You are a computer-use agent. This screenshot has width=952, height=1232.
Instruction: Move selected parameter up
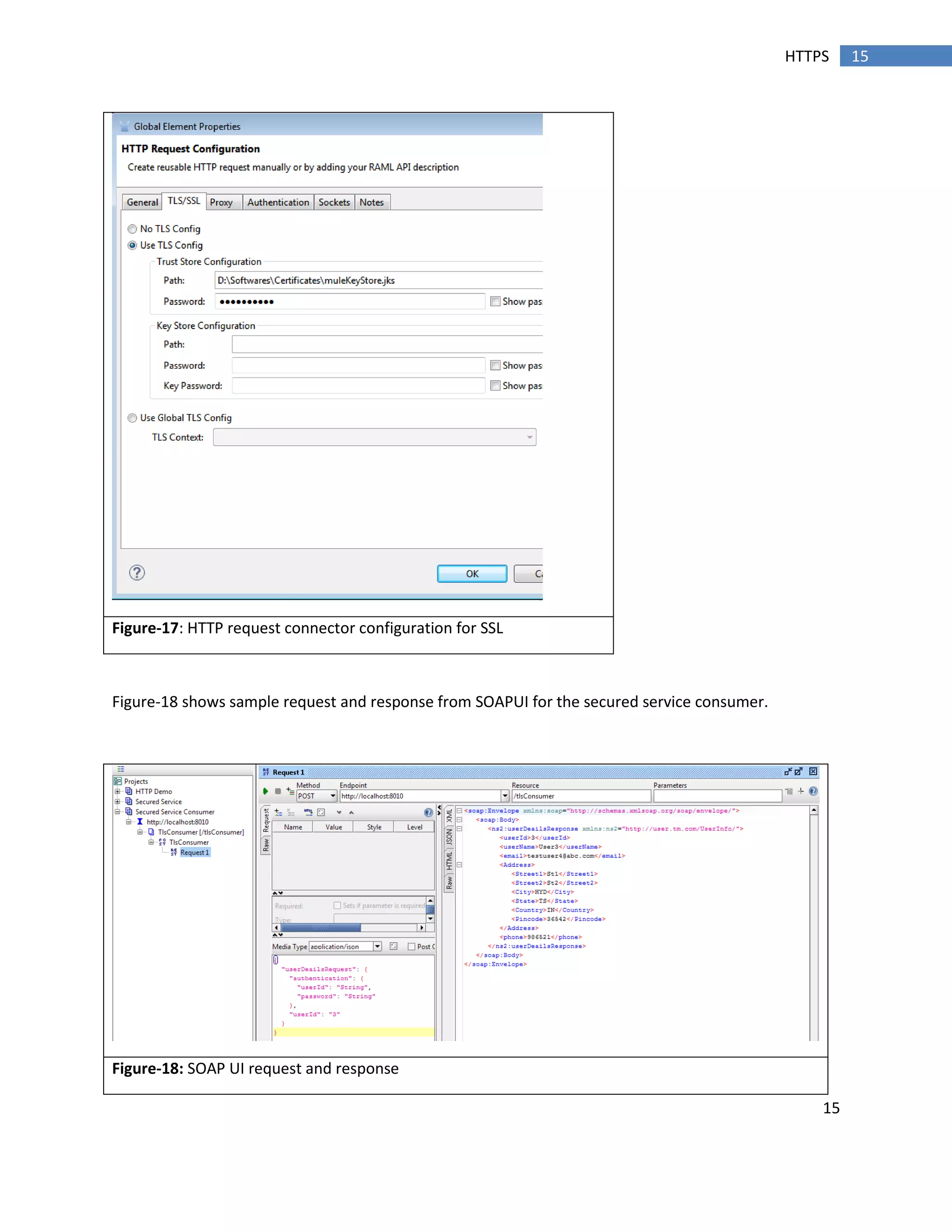click(x=351, y=813)
